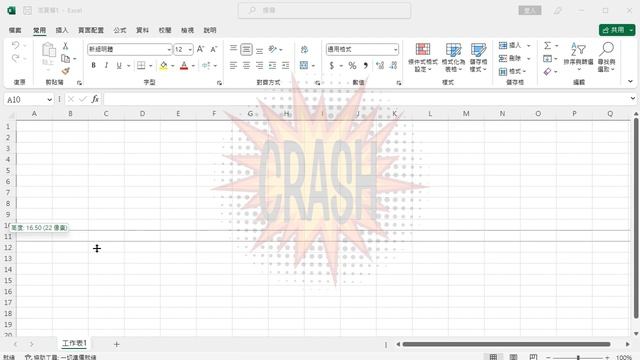Screen dimensions: 640x360
Task: Click the Insert Function fx icon
Action: (95, 99)
